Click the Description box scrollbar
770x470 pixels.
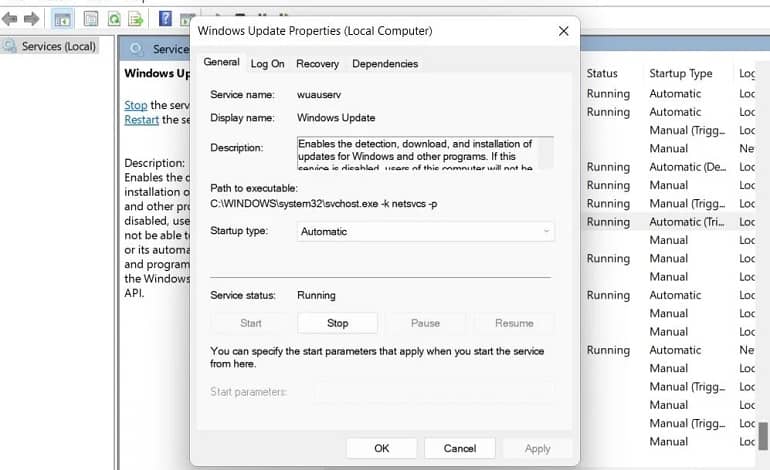coord(546,153)
